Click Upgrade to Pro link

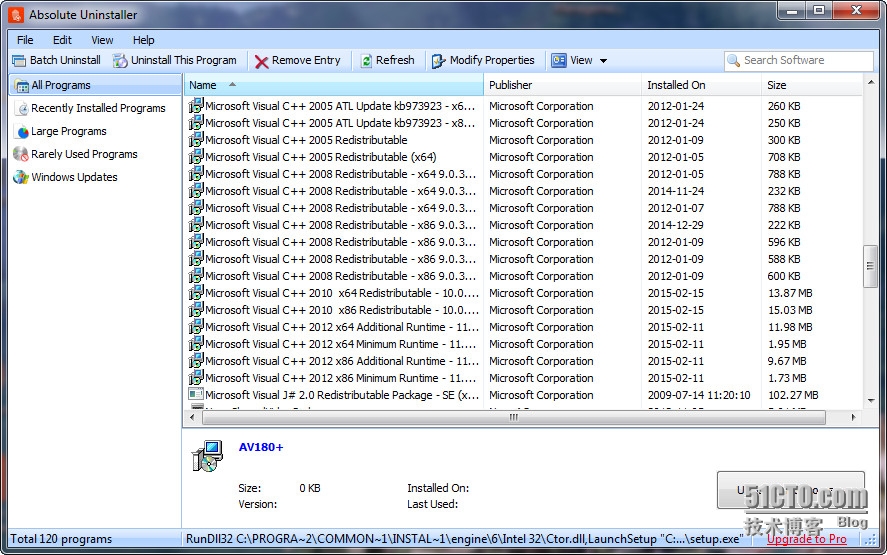807,539
